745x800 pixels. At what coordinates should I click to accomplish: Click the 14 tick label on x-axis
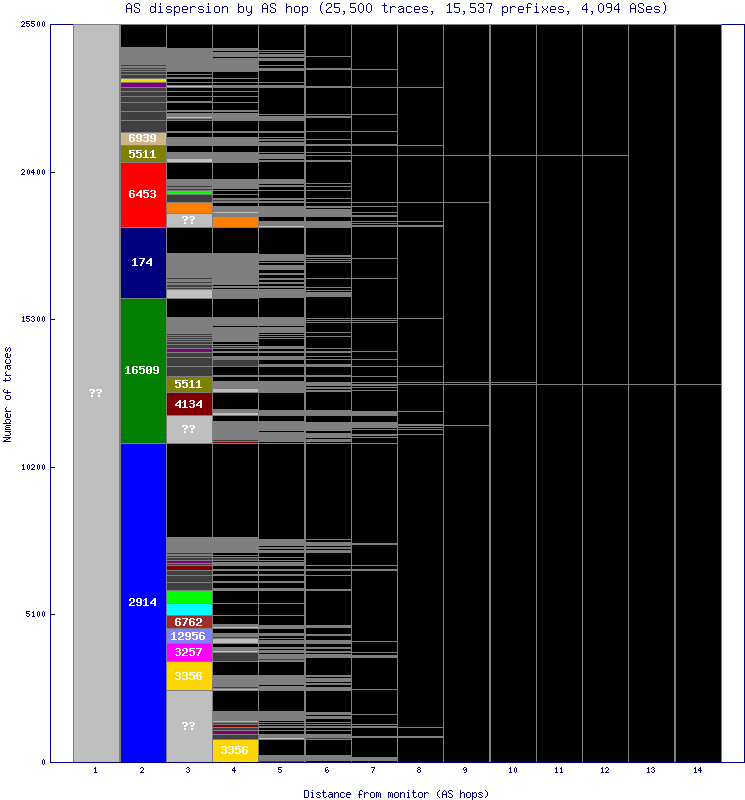coord(697,771)
